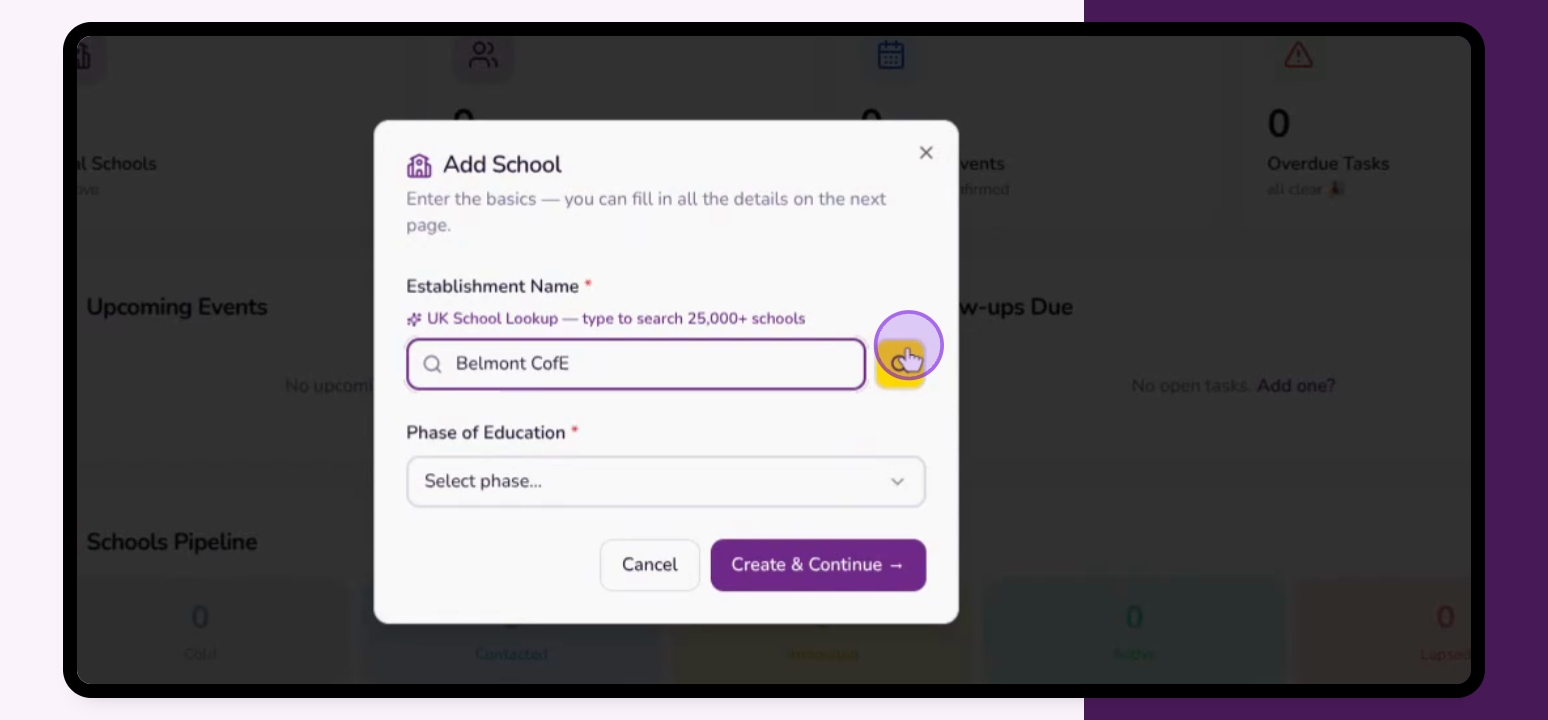Click the school building icon beside Add School
The width and height of the screenshot is (1548, 720).
(420, 165)
